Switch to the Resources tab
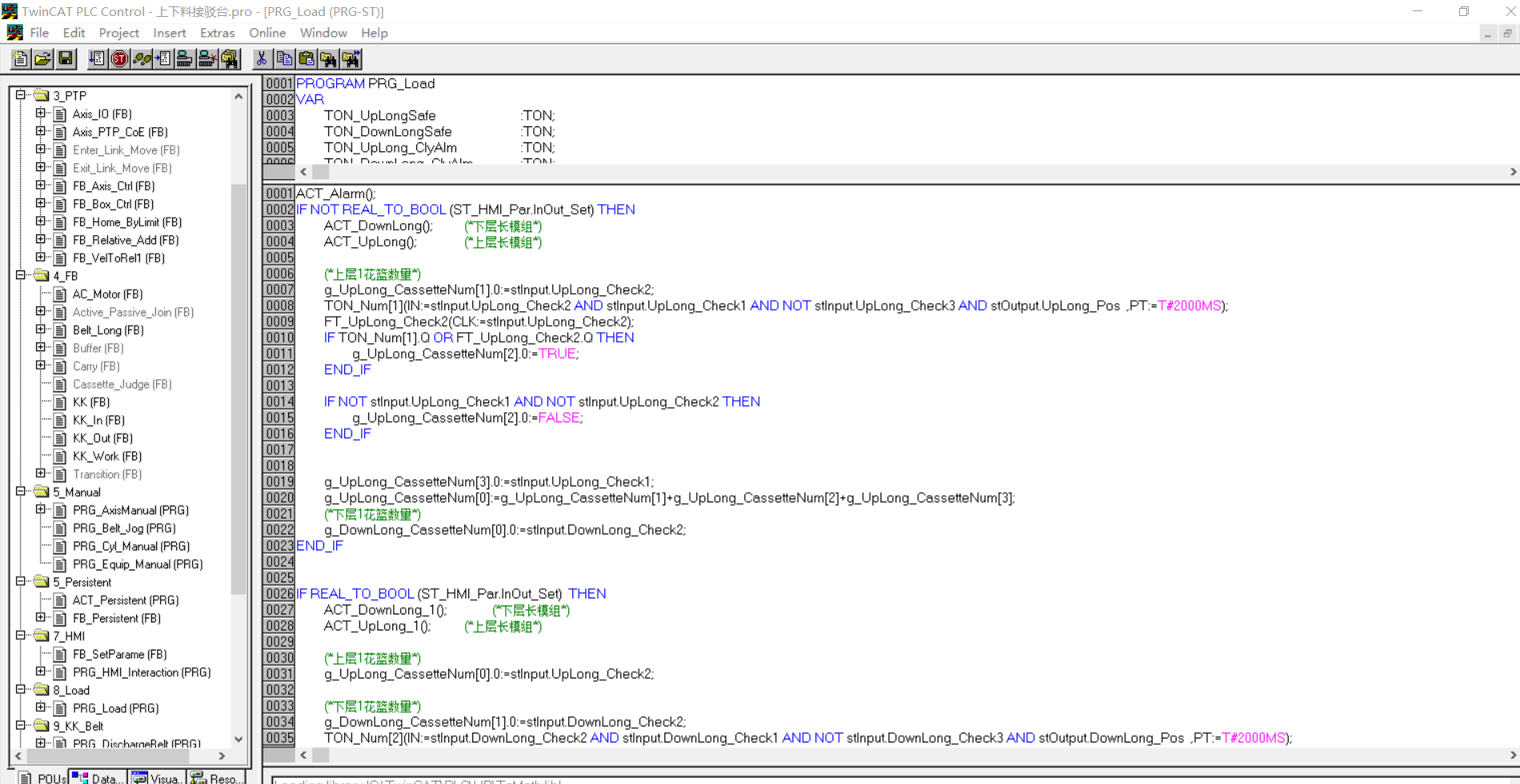The width and height of the screenshot is (1520, 784). click(215, 778)
